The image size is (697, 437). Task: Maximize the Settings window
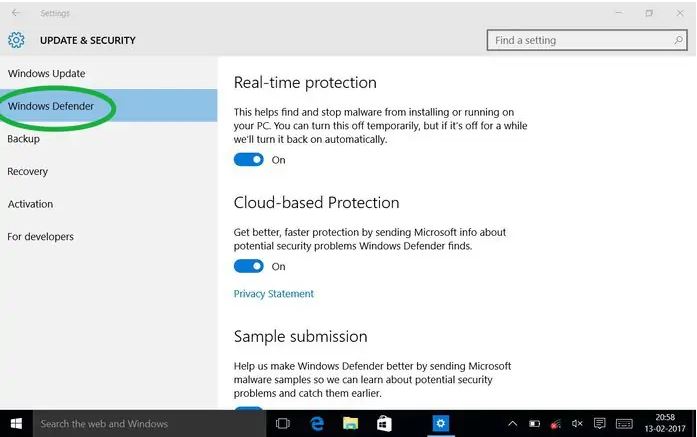649,13
